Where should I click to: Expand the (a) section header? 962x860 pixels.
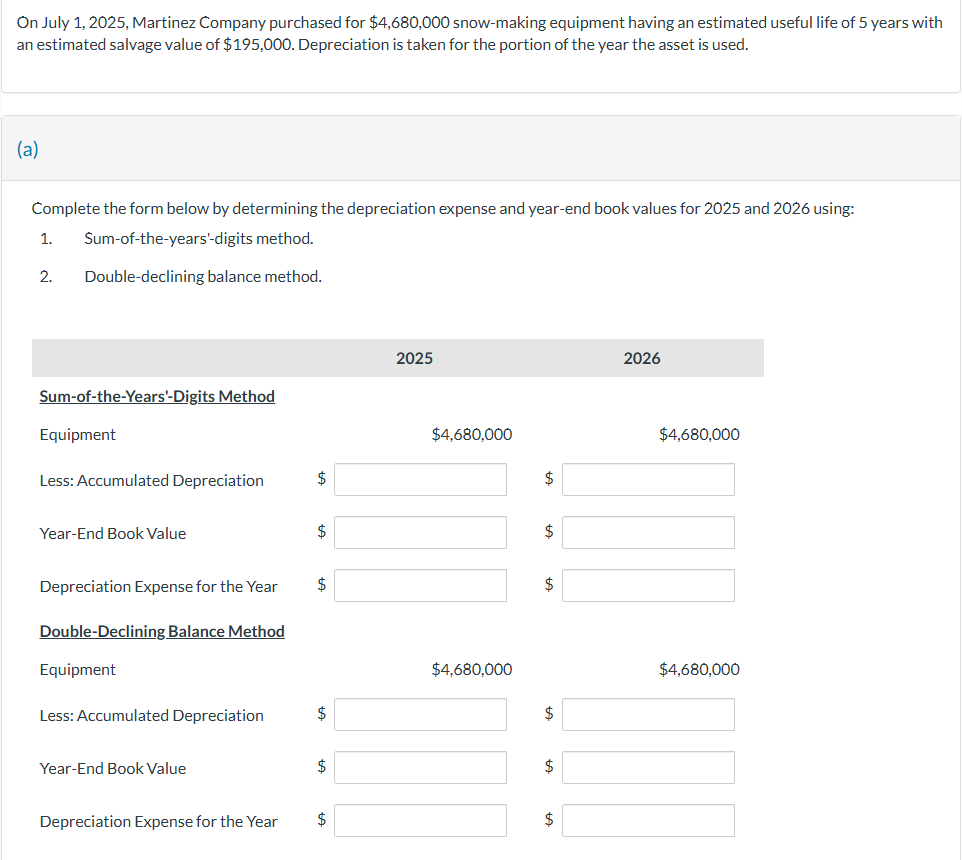pyautogui.click(x=27, y=148)
